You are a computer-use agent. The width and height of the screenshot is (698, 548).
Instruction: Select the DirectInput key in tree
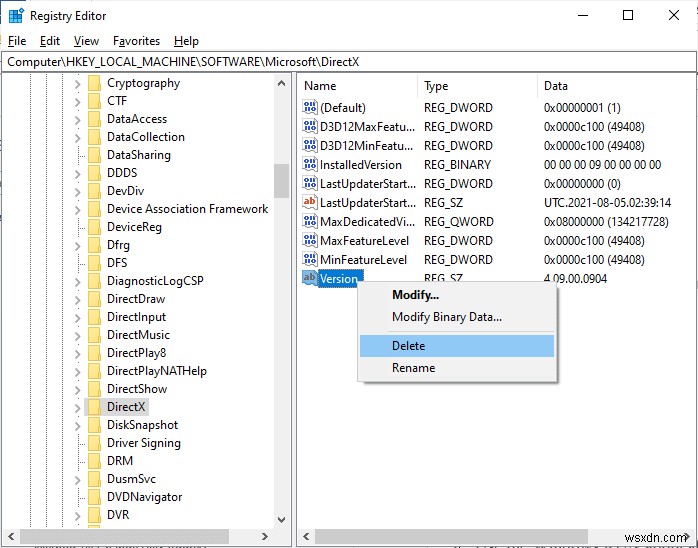point(137,317)
